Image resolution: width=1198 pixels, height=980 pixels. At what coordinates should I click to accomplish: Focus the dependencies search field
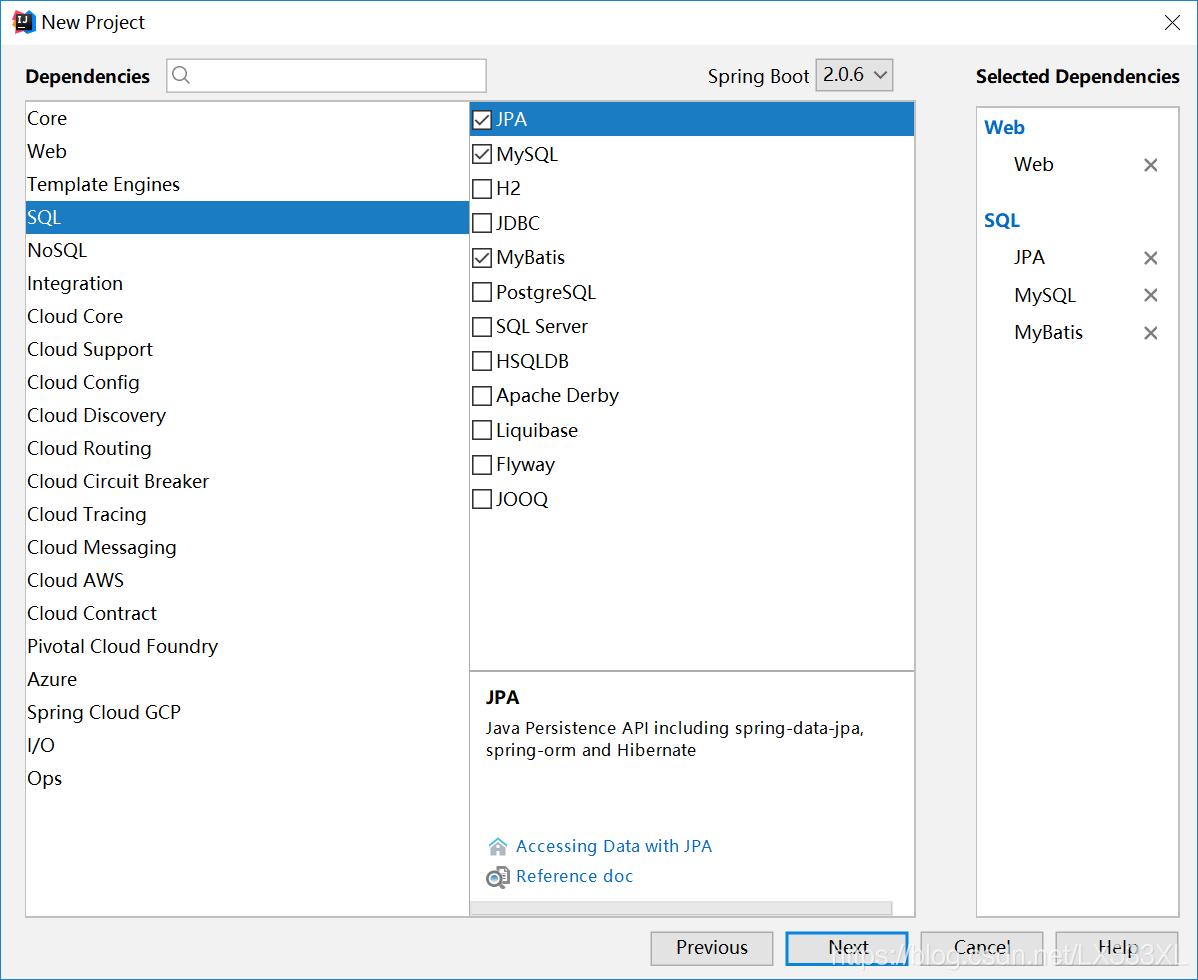(x=326, y=76)
